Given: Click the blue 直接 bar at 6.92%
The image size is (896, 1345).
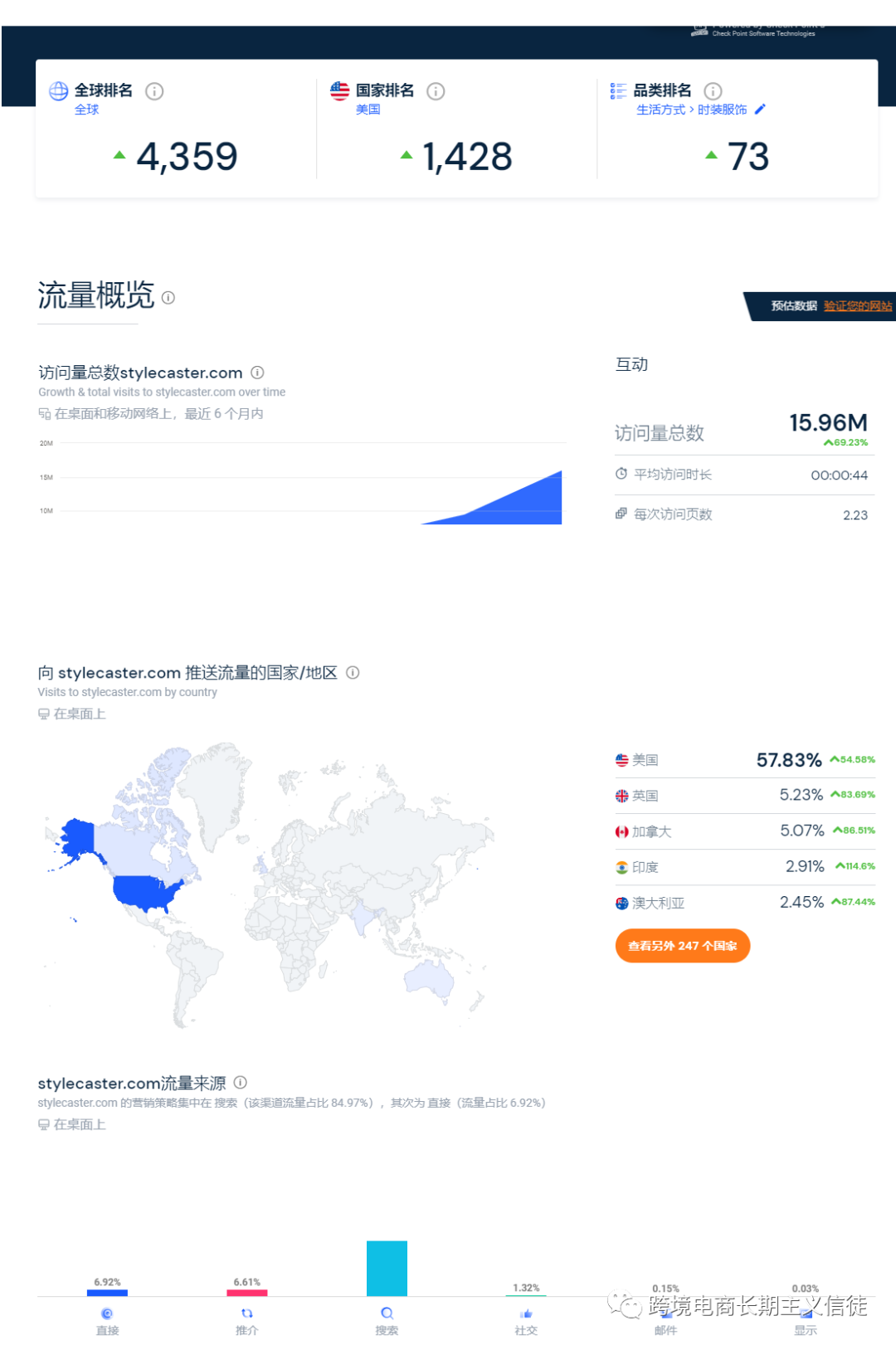Looking at the screenshot, I should pos(107,1293).
